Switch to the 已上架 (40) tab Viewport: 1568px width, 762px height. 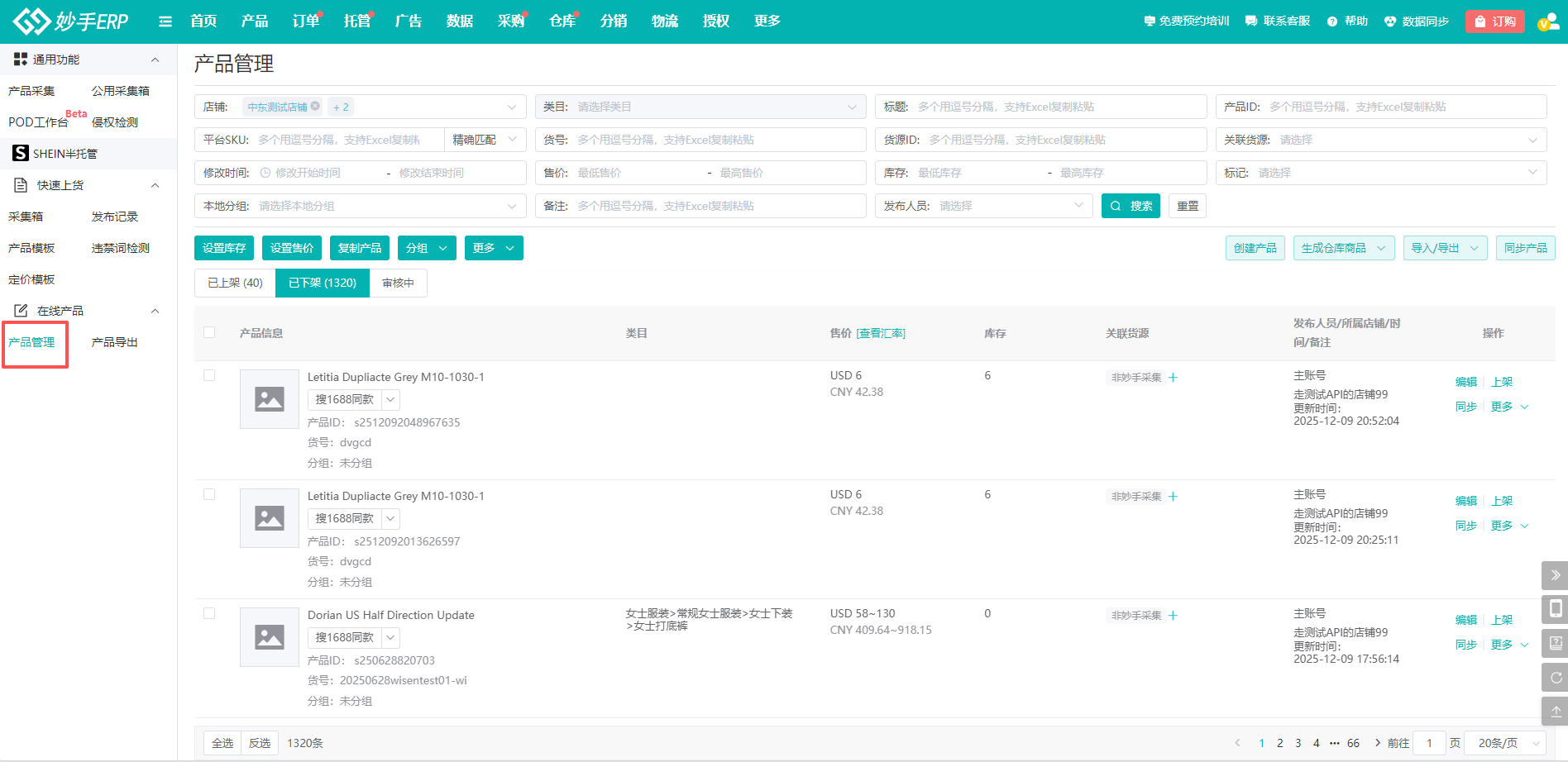[x=235, y=283]
